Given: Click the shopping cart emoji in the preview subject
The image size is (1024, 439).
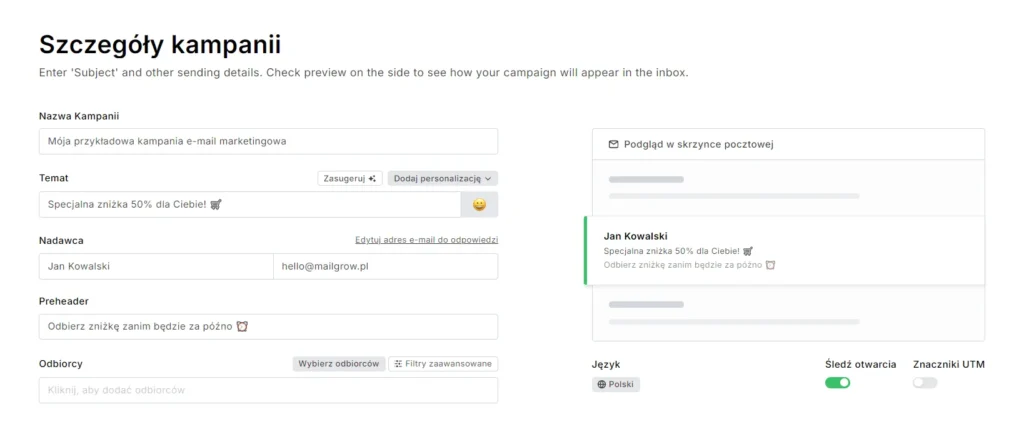Looking at the screenshot, I should [x=748, y=251].
